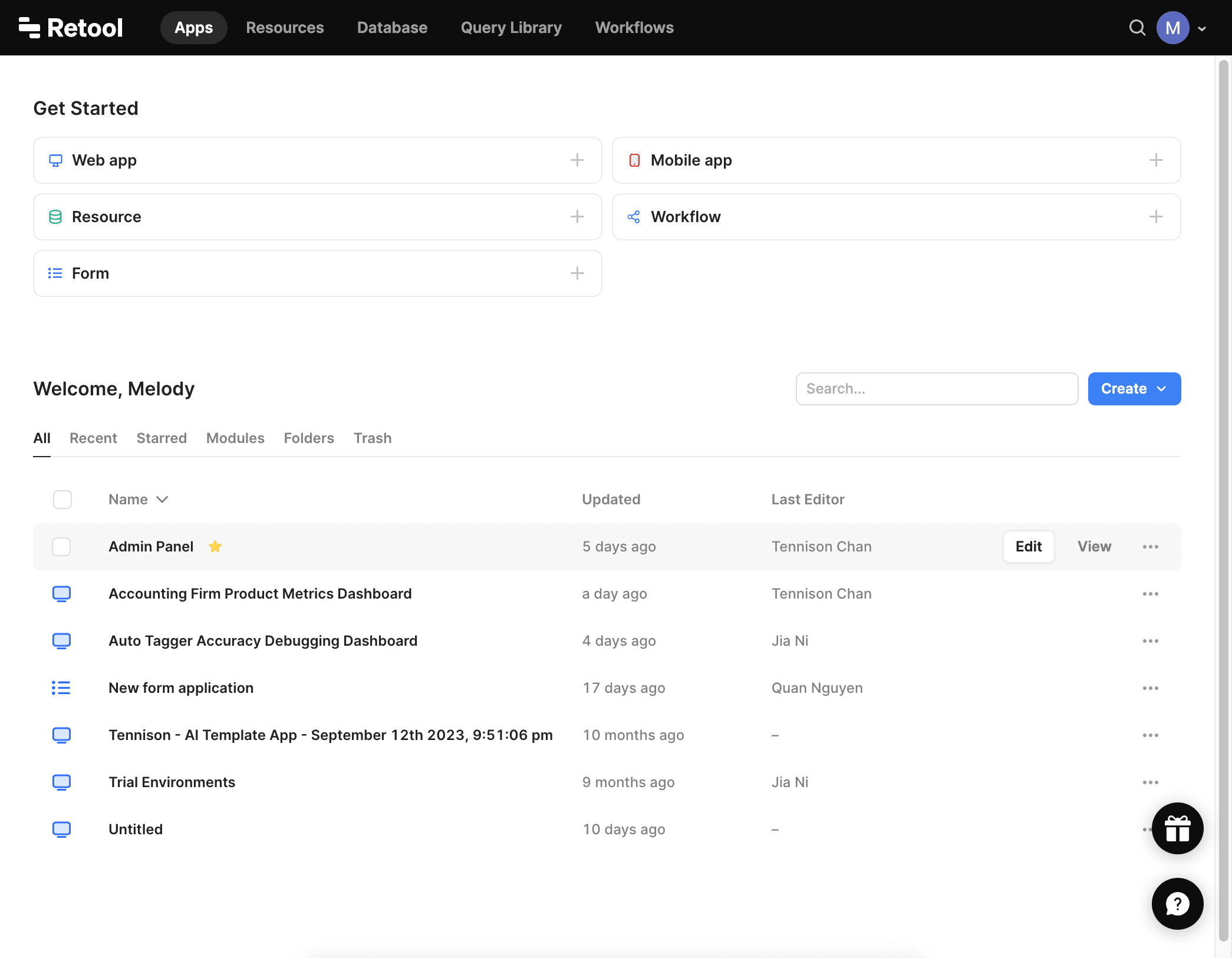This screenshot has width=1232, height=958.
Task: Open the Create dropdown
Action: 1134,388
